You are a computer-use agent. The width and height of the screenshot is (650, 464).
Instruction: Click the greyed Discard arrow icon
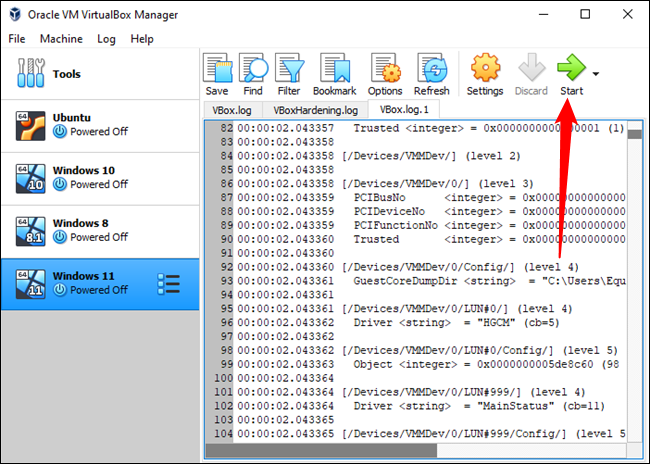(531, 67)
